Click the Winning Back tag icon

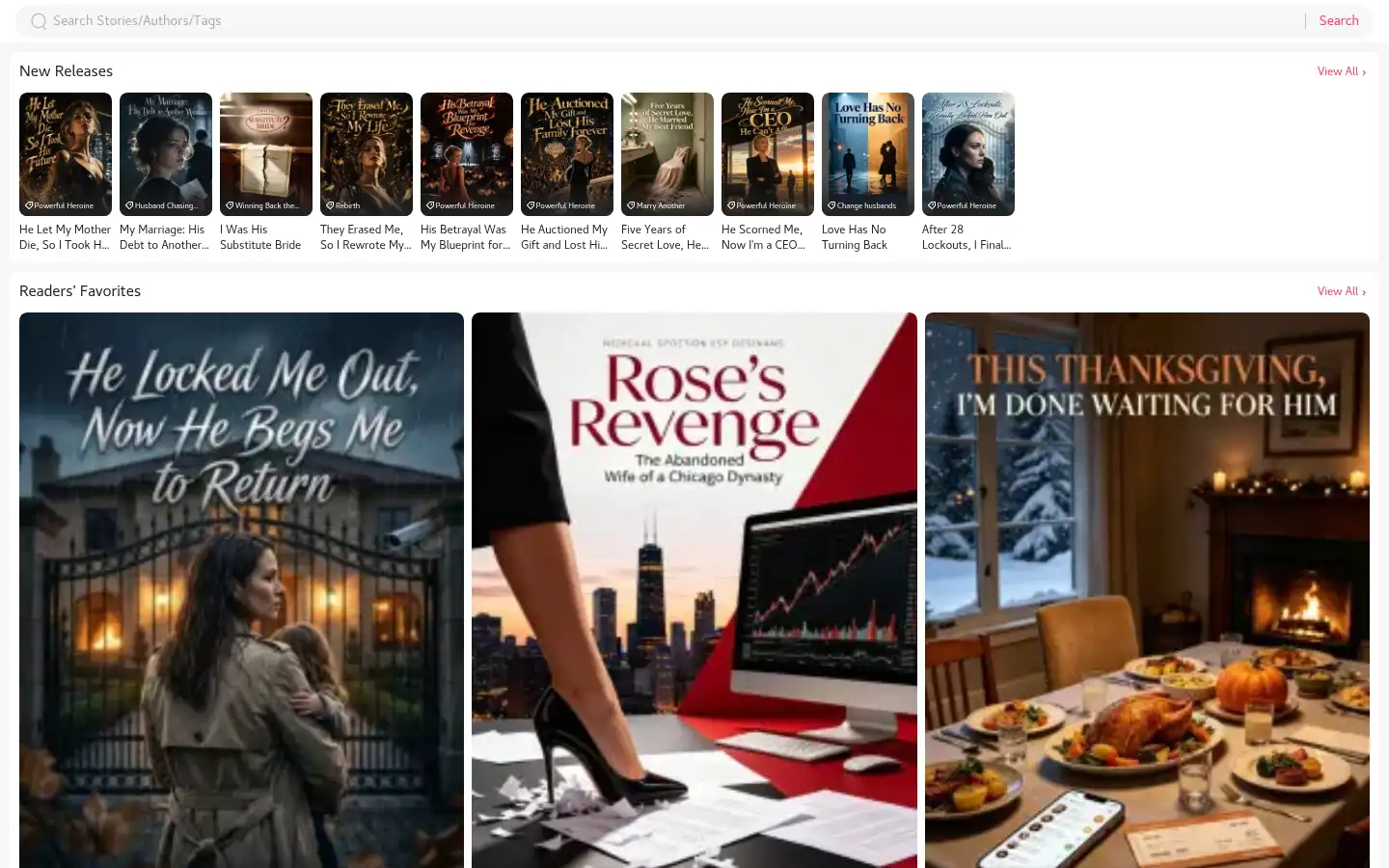[x=230, y=205]
